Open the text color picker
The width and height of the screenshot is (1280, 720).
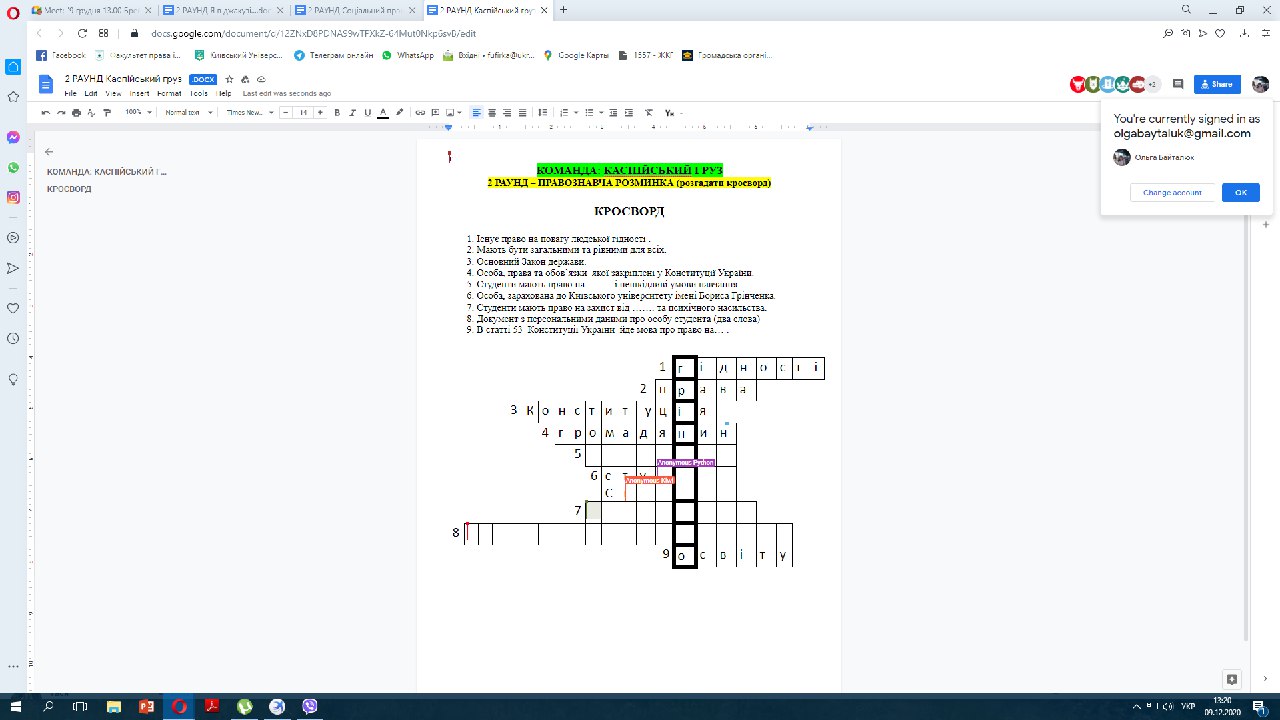pyautogui.click(x=383, y=113)
